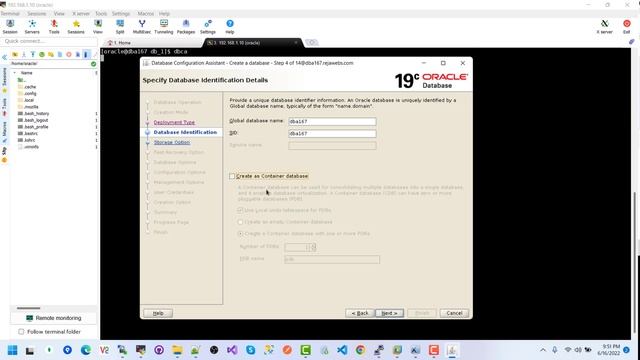This screenshot has width=640, height=360.
Task: Open the View menu
Action: (59, 13)
